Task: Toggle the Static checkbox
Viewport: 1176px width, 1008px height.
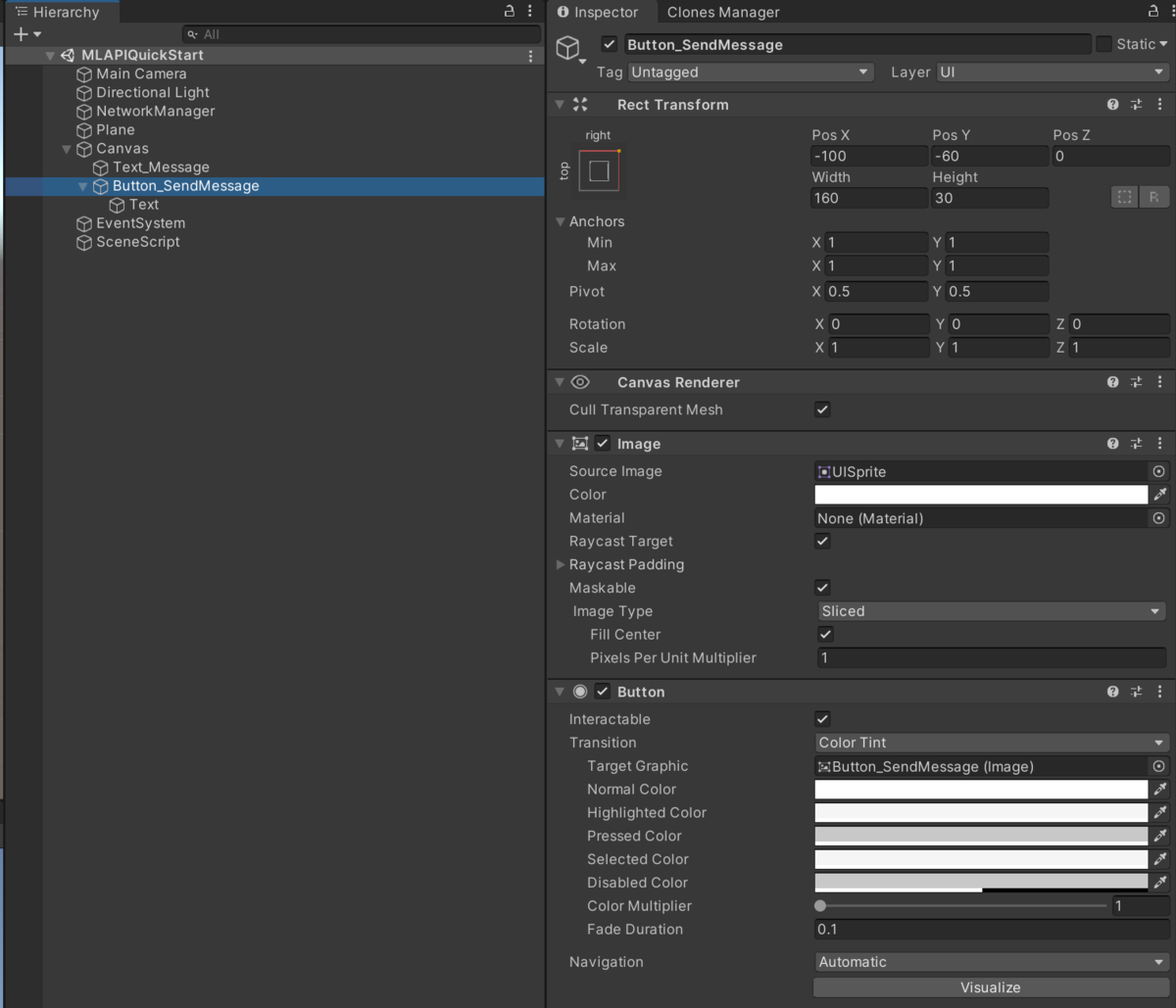Action: click(1103, 44)
